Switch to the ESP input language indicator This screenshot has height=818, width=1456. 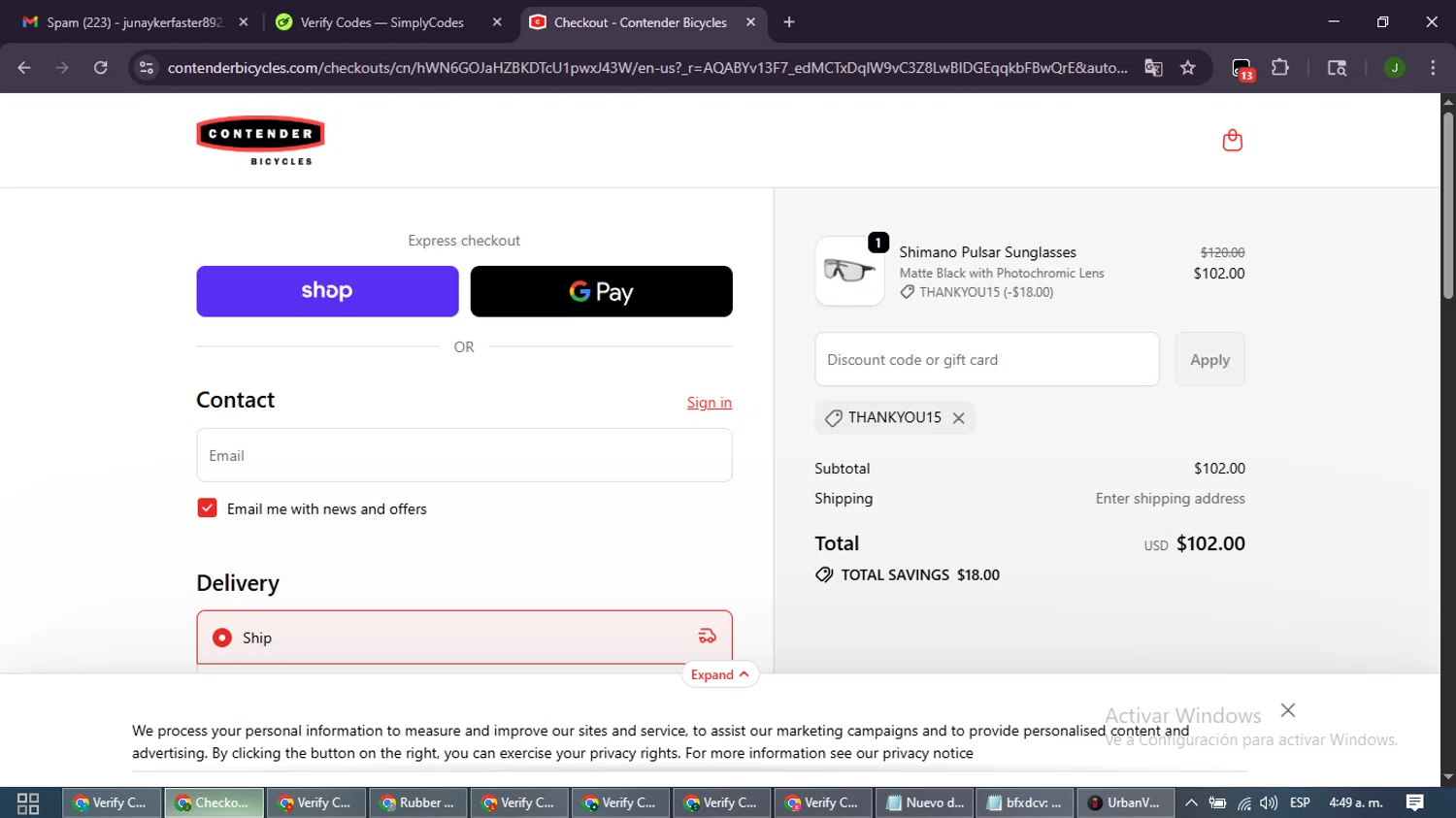[x=1300, y=803]
